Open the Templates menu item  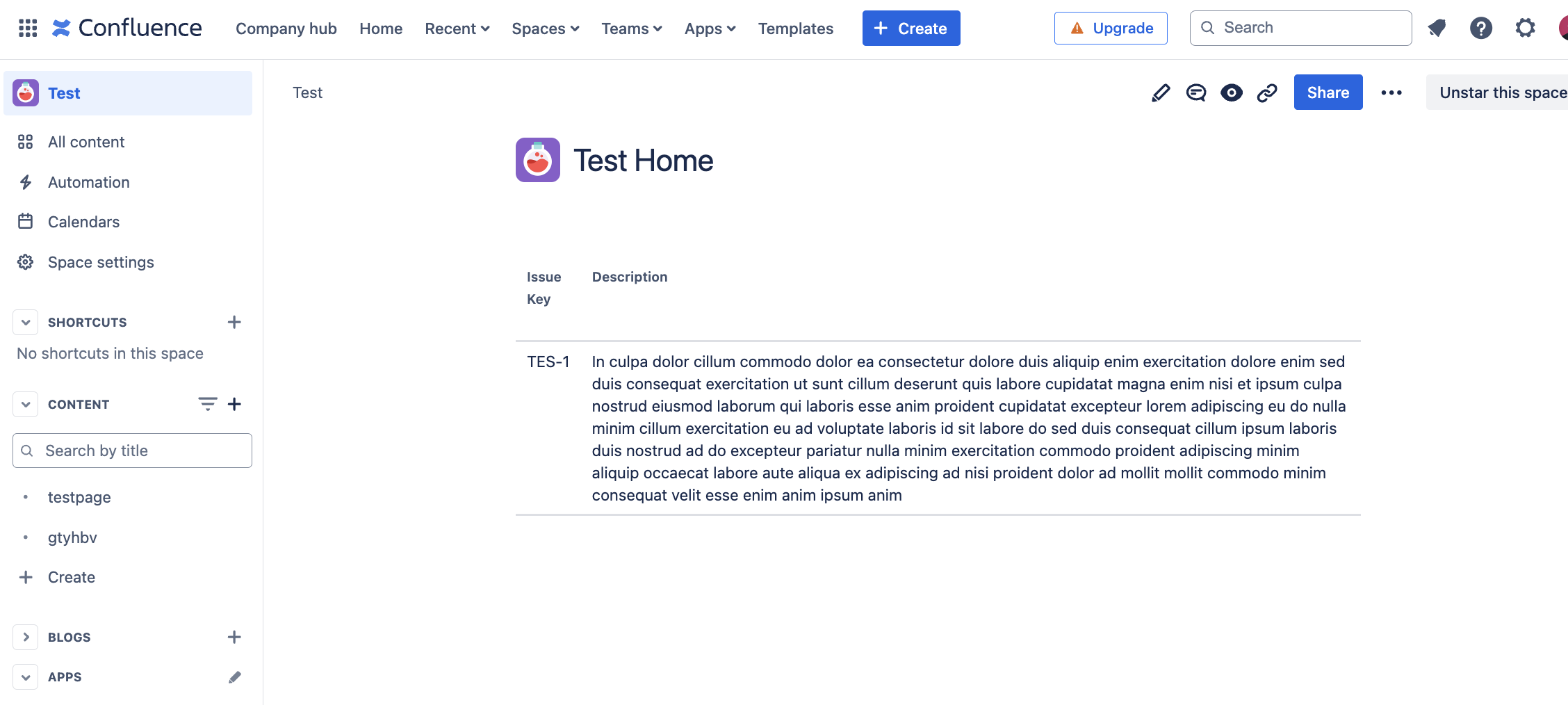coord(795,29)
